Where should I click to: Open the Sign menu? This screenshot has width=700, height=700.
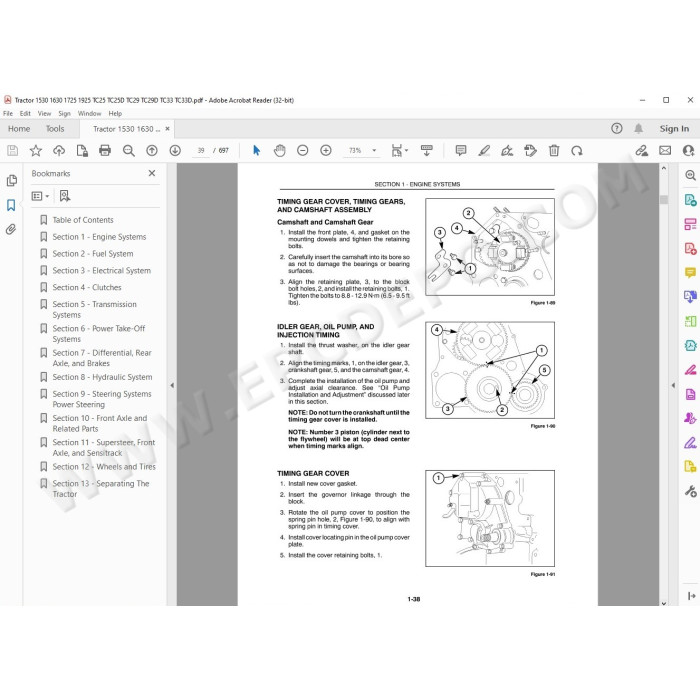coord(64,113)
